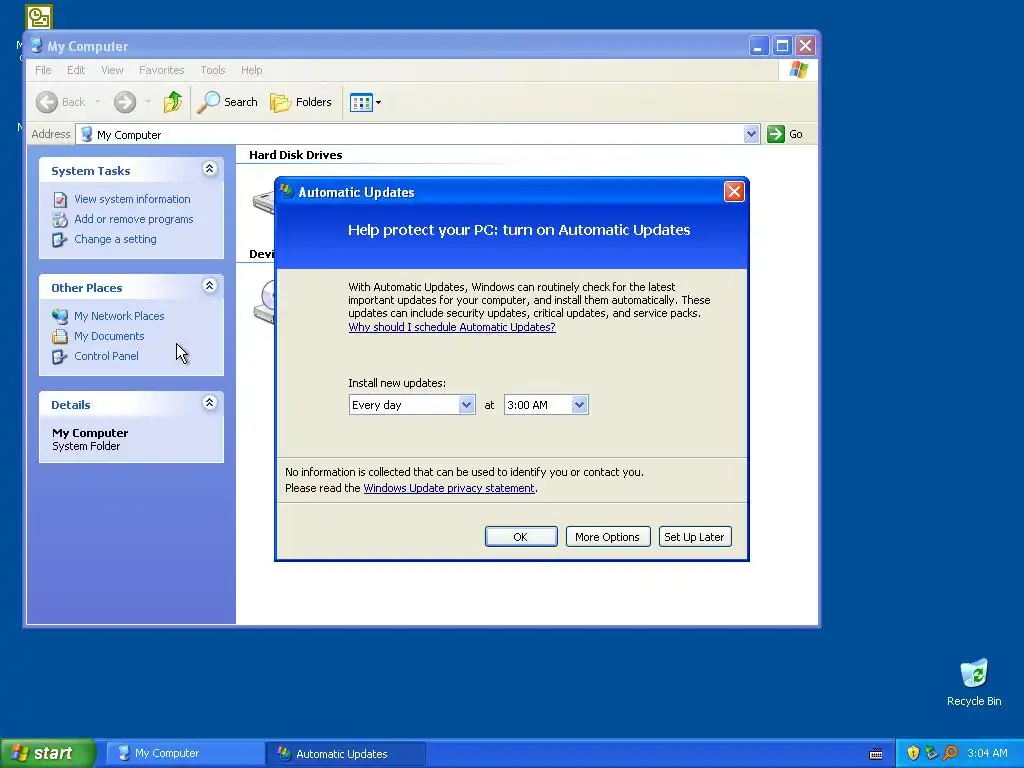
Task: Open My Network Places link
Action: coord(119,316)
